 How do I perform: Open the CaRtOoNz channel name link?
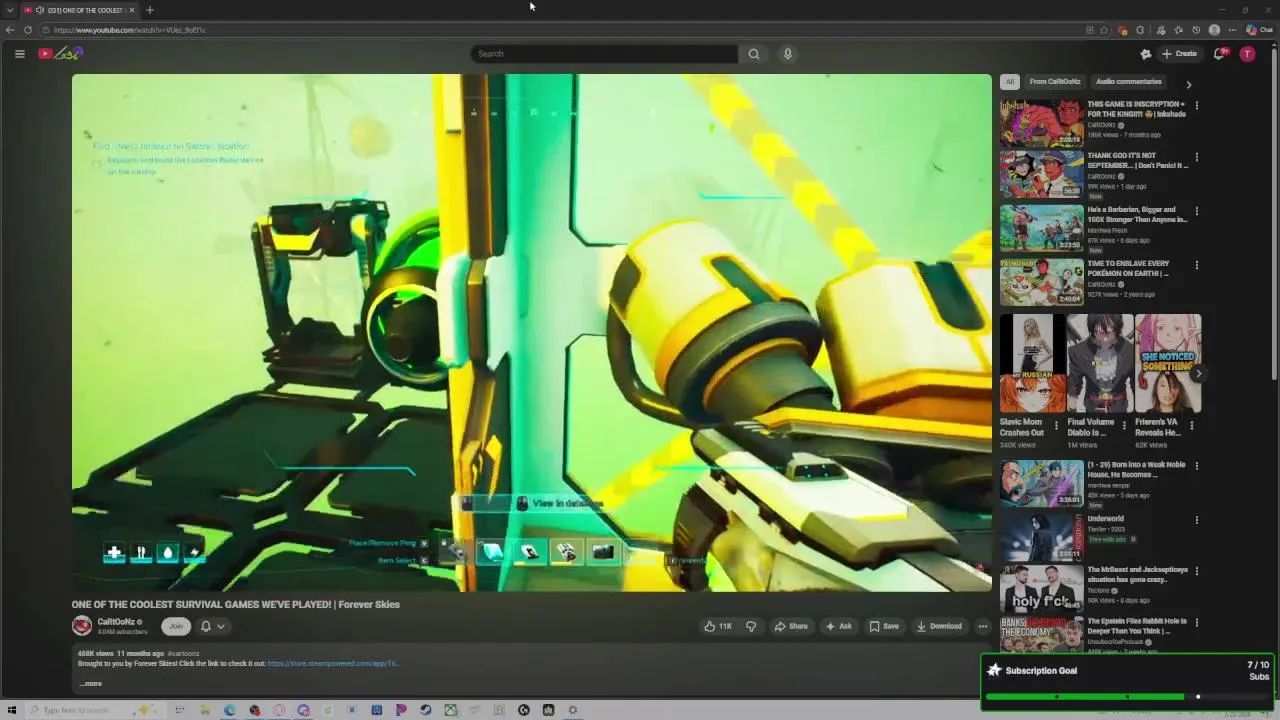116,622
